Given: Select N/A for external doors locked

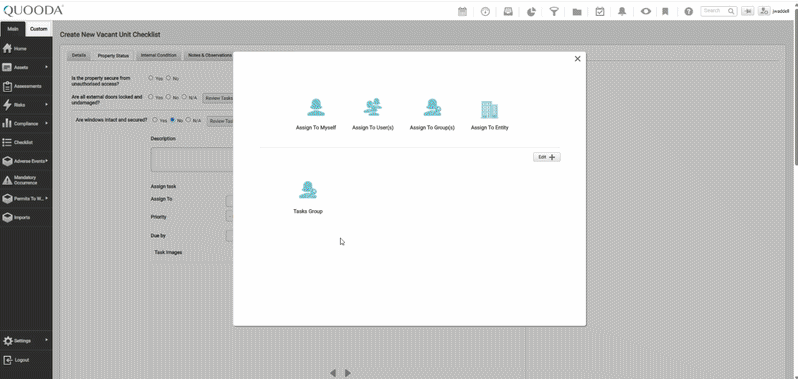Looking at the screenshot, I should (184, 97).
